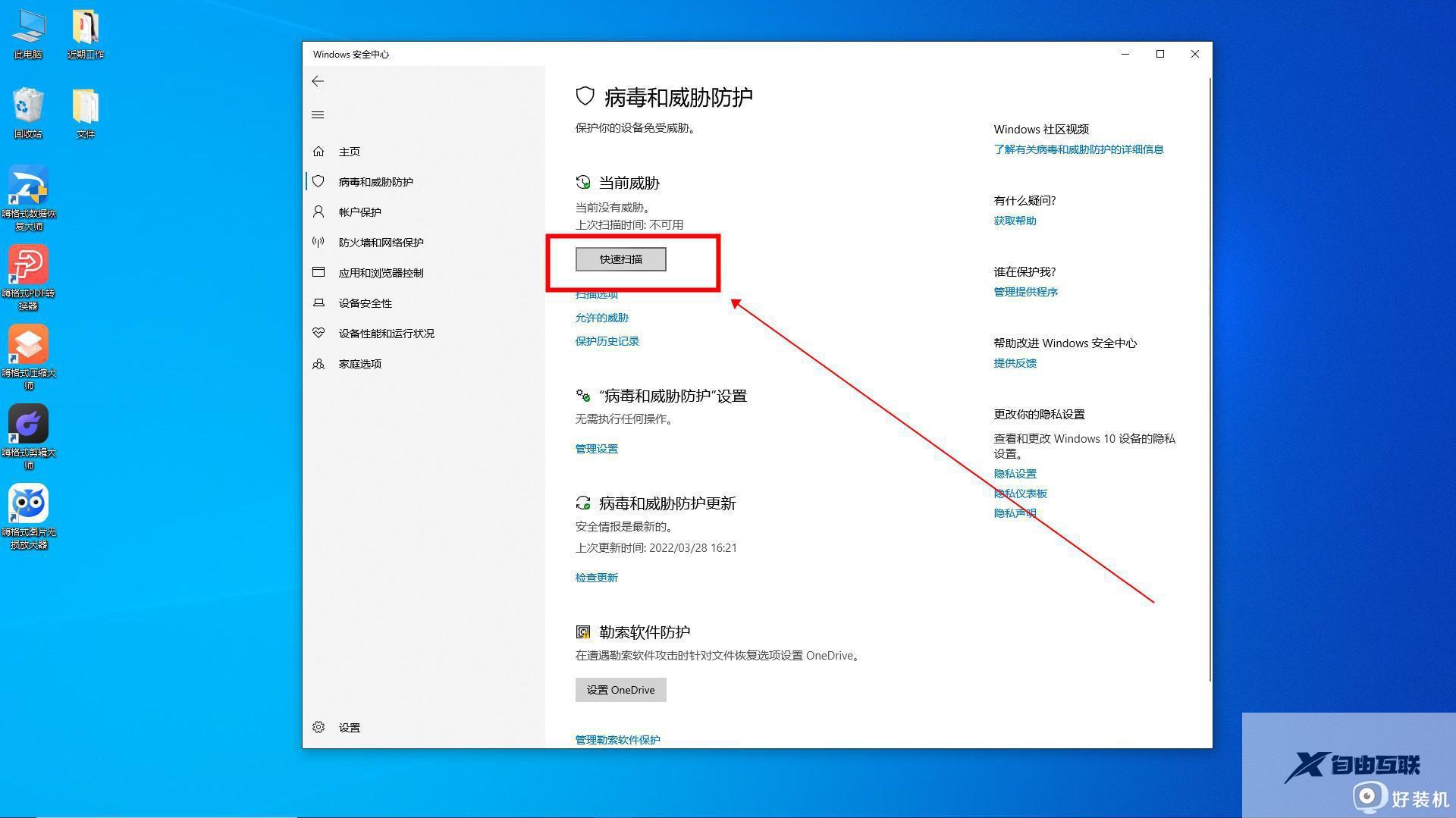This screenshot has height=818, width=1456.
Task: Open the 管理提供程序 link
Action: click(1026, 292)
